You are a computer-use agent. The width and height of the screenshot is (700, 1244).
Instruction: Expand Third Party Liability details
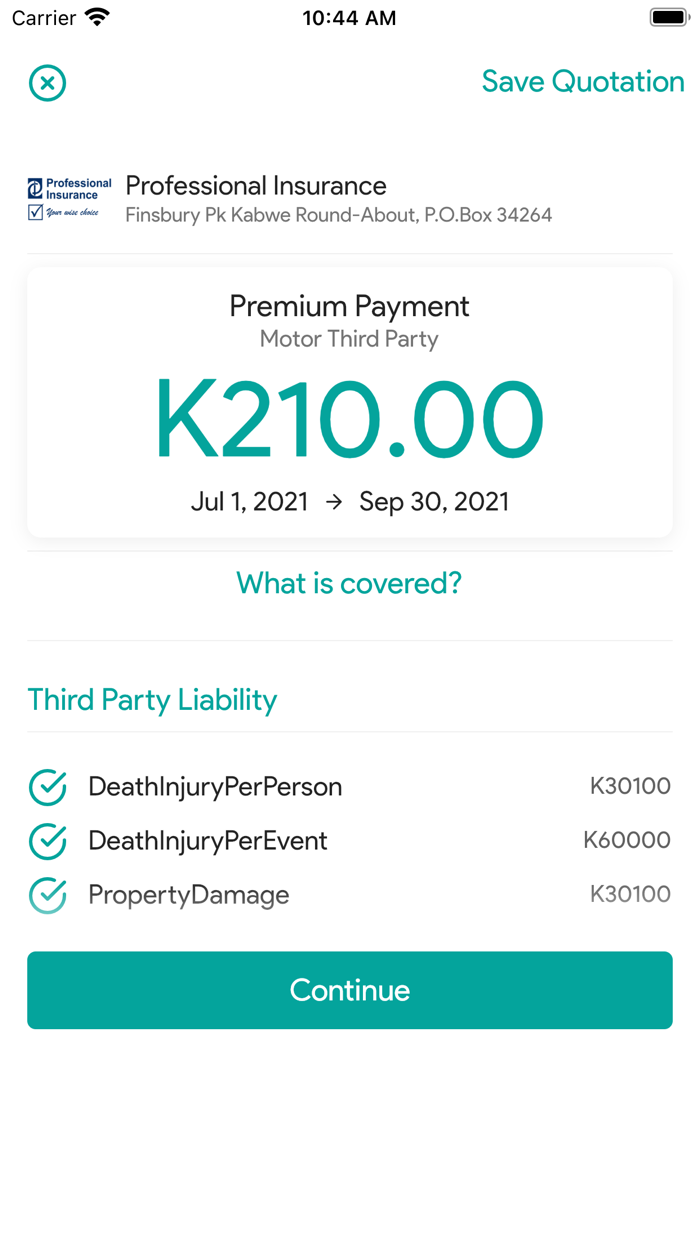[152, 700]
